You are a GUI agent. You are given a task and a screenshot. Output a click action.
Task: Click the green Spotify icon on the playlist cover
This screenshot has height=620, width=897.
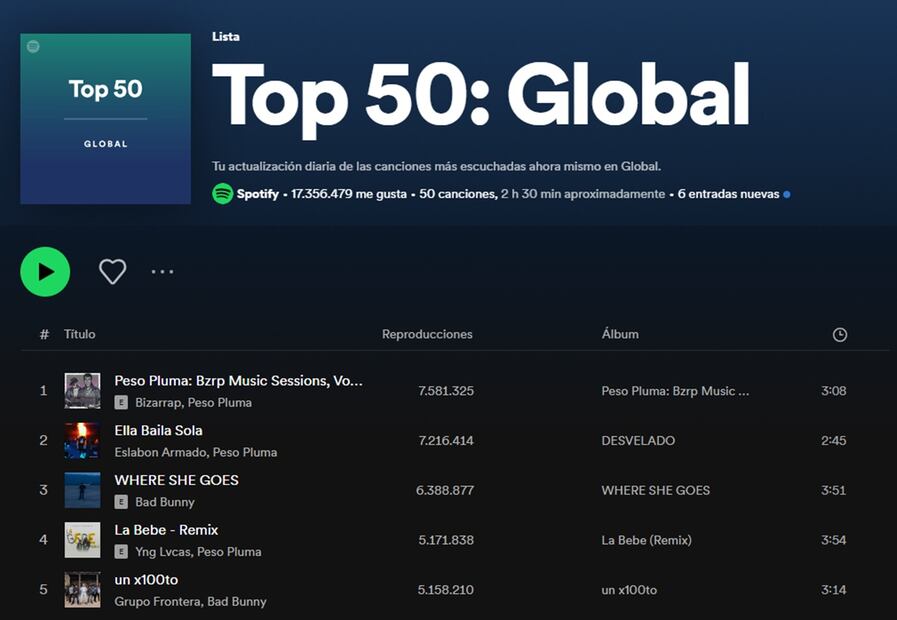pos(33,47)
